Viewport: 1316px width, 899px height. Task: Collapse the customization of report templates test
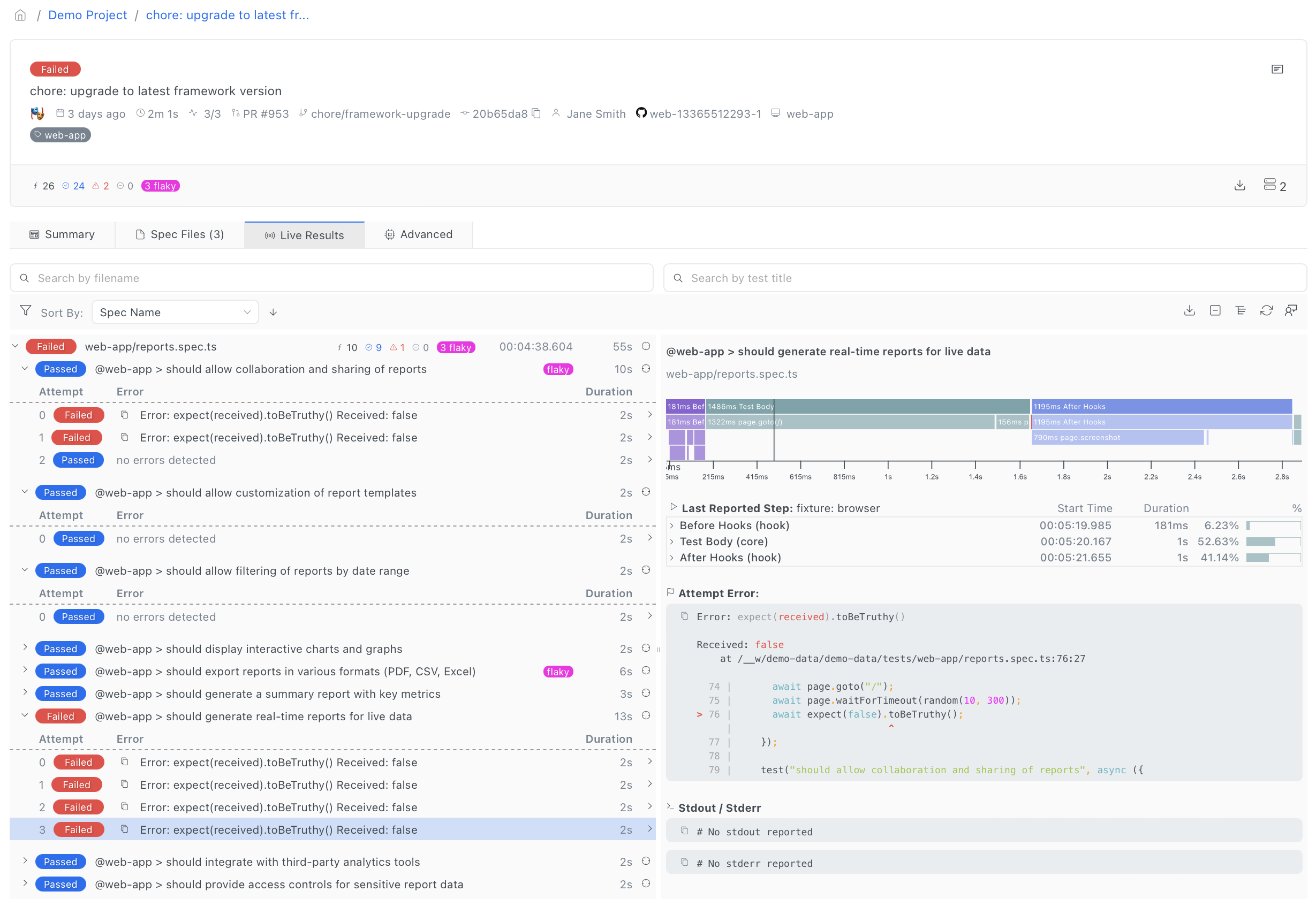[x=25, y=491]
